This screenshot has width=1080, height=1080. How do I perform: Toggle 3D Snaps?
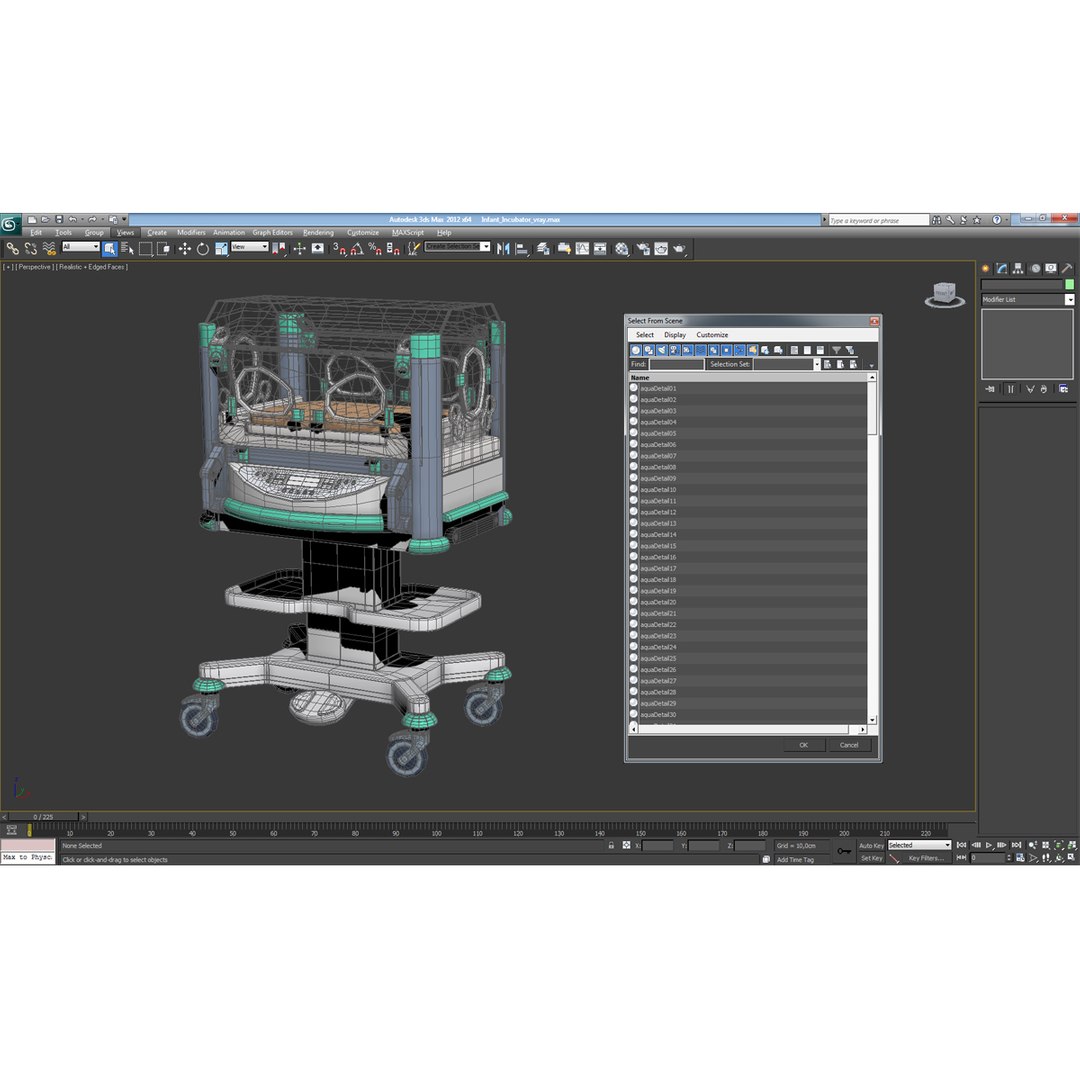[339, 249]
